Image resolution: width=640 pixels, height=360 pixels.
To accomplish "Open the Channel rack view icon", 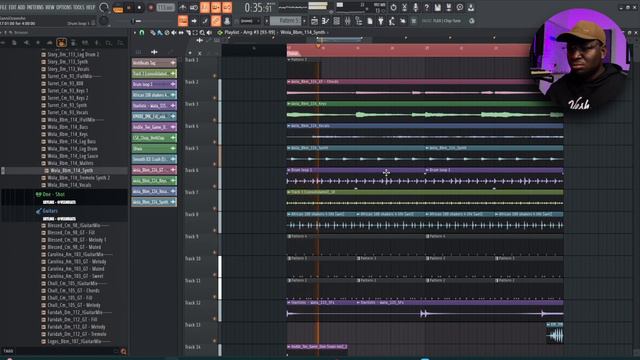I will click(337, 21).
